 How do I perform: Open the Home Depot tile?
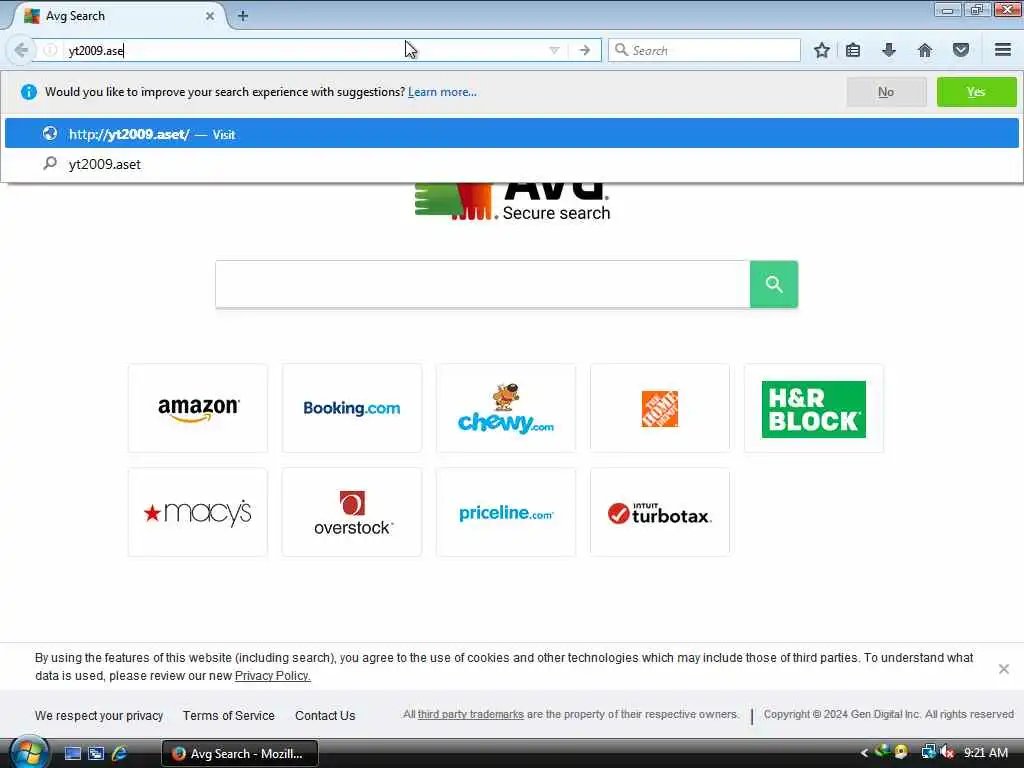click(660, 408)
